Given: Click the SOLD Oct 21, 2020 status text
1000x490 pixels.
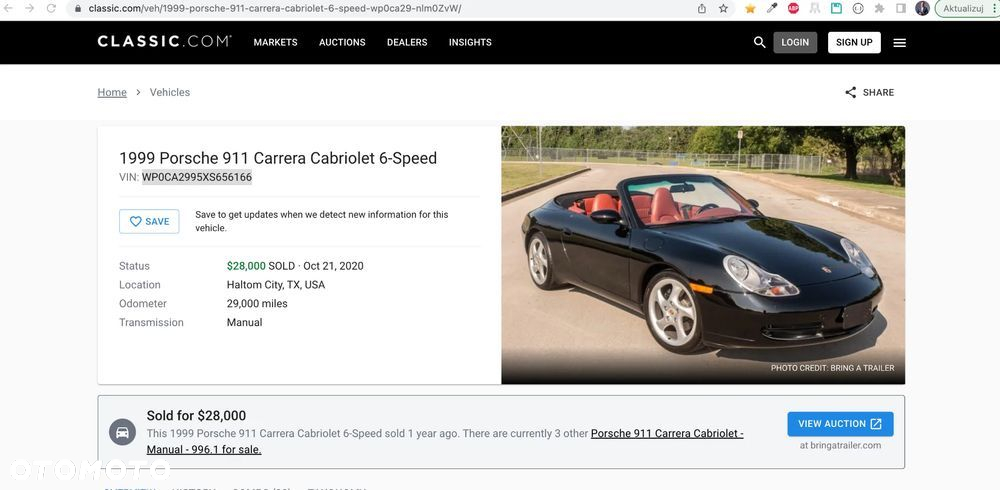Looking at the screenshot, I should click(316, 266).
